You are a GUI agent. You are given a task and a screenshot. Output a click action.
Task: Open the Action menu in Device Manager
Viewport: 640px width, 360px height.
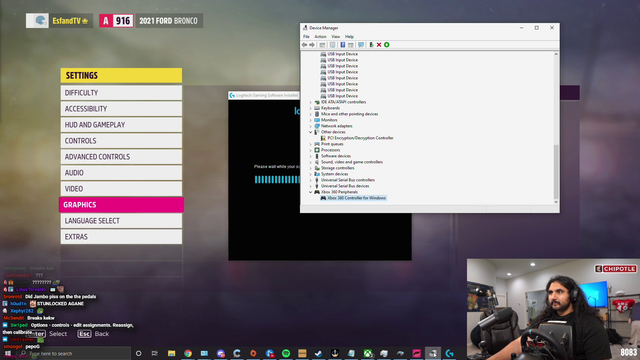coord(320,37)
